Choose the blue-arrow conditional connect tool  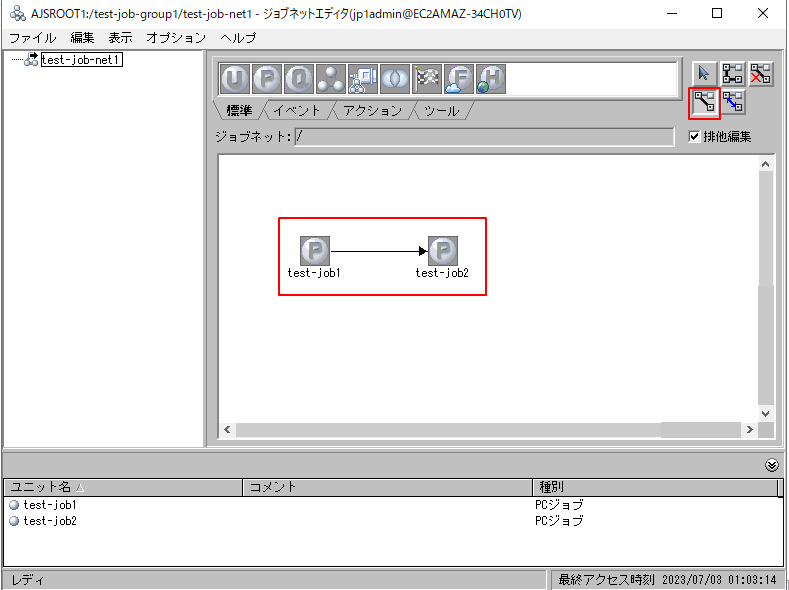tap(732, 103)
